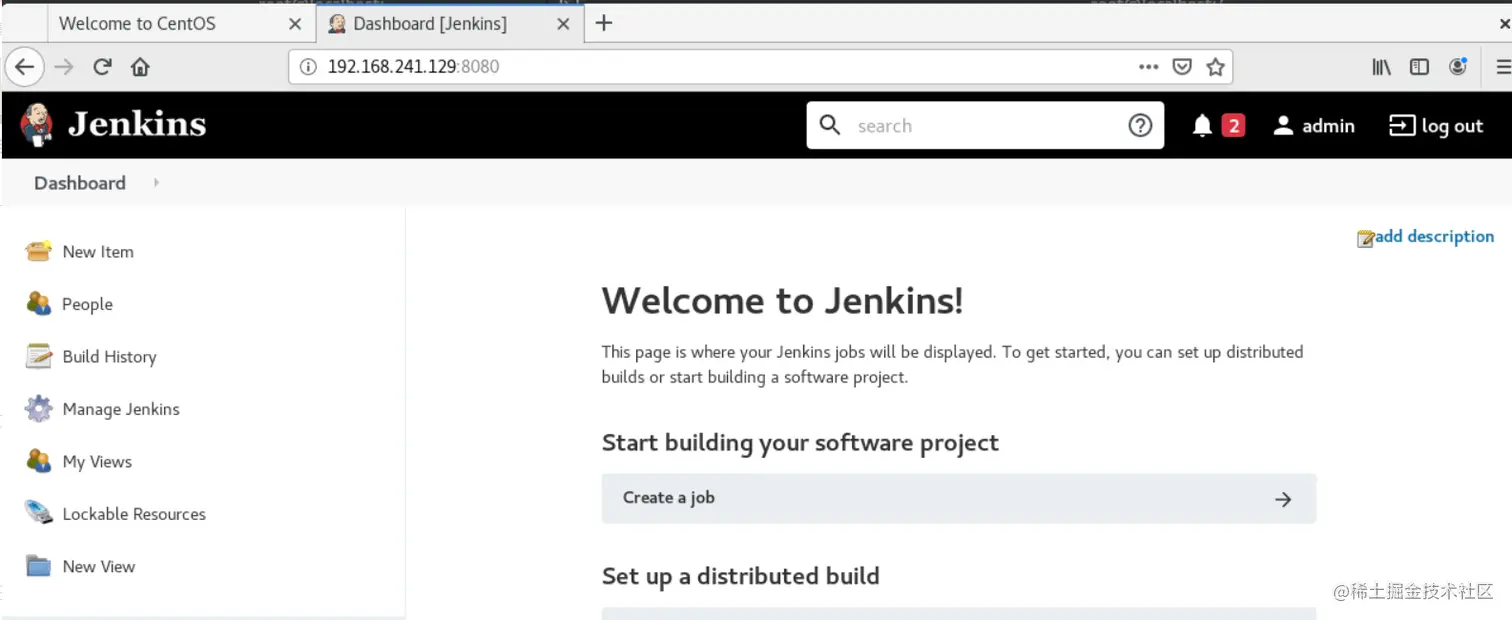
Task: Close the Dashboard [Jenkins] tab
Action: click(563, 23)
